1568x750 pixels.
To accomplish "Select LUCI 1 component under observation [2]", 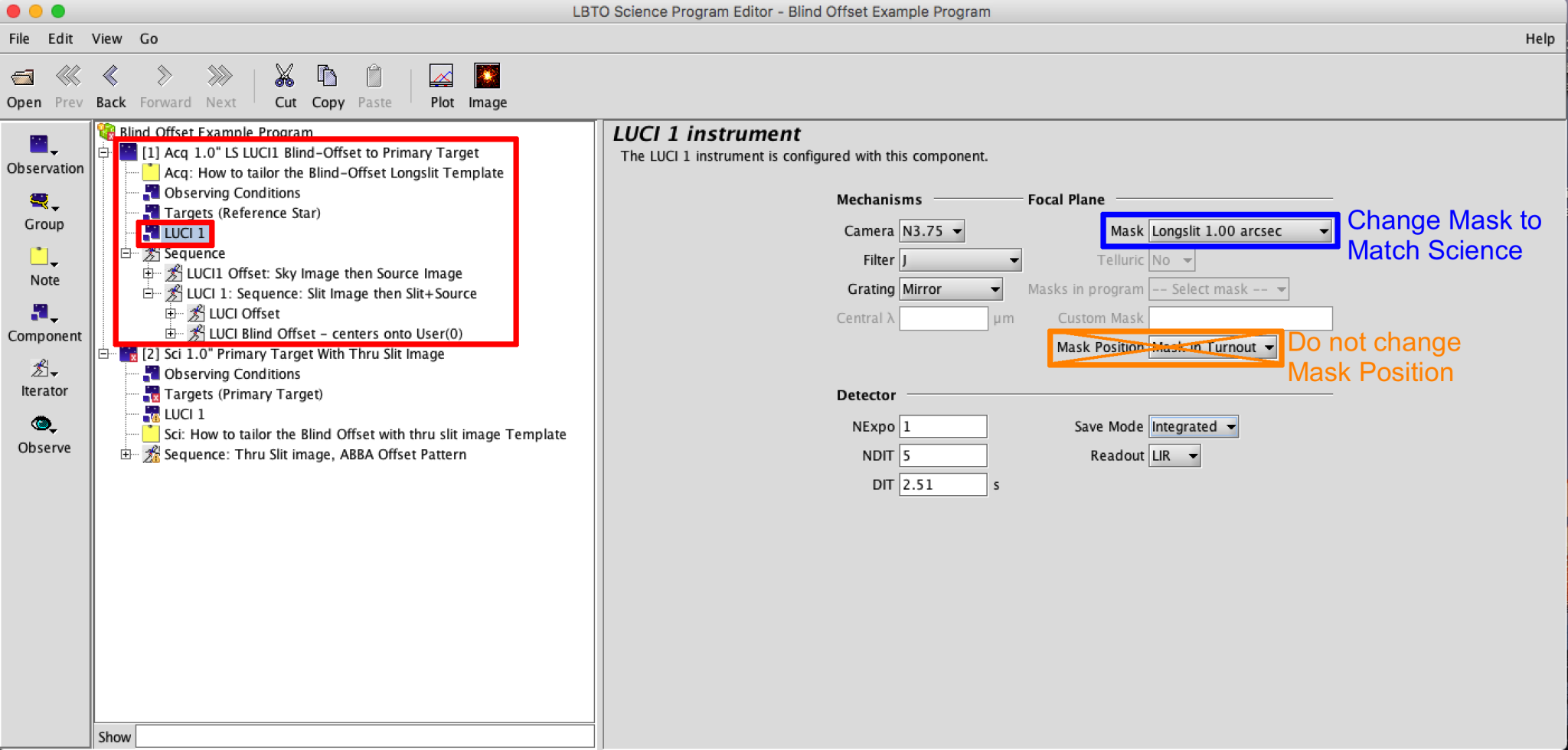I will click(185, 414).
